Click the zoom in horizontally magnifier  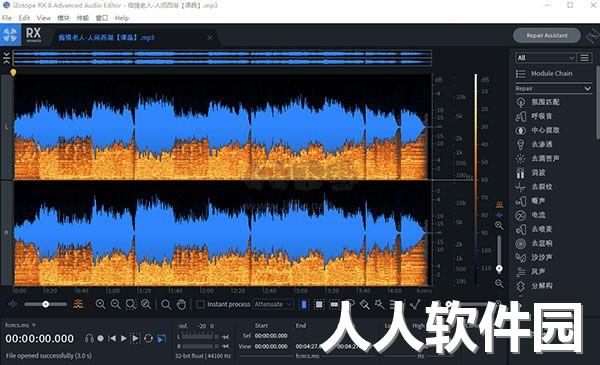(x=100, y=304)
